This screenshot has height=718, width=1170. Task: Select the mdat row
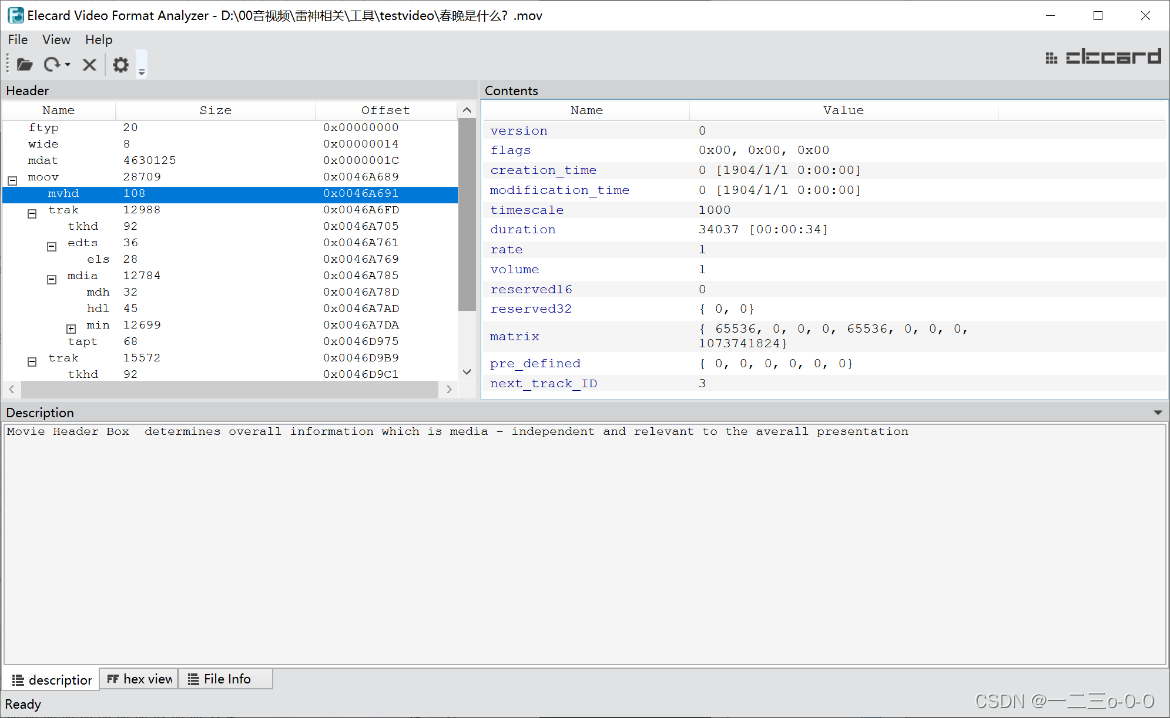point(230,160)
